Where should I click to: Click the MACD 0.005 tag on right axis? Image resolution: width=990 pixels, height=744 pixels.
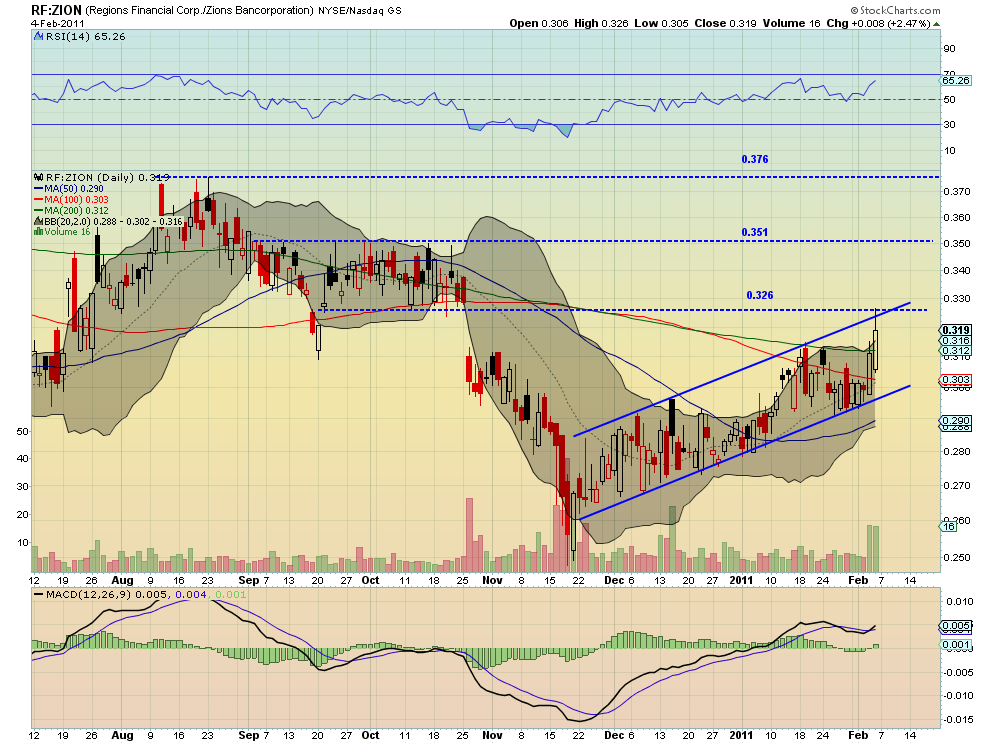(x=956, y=627)
